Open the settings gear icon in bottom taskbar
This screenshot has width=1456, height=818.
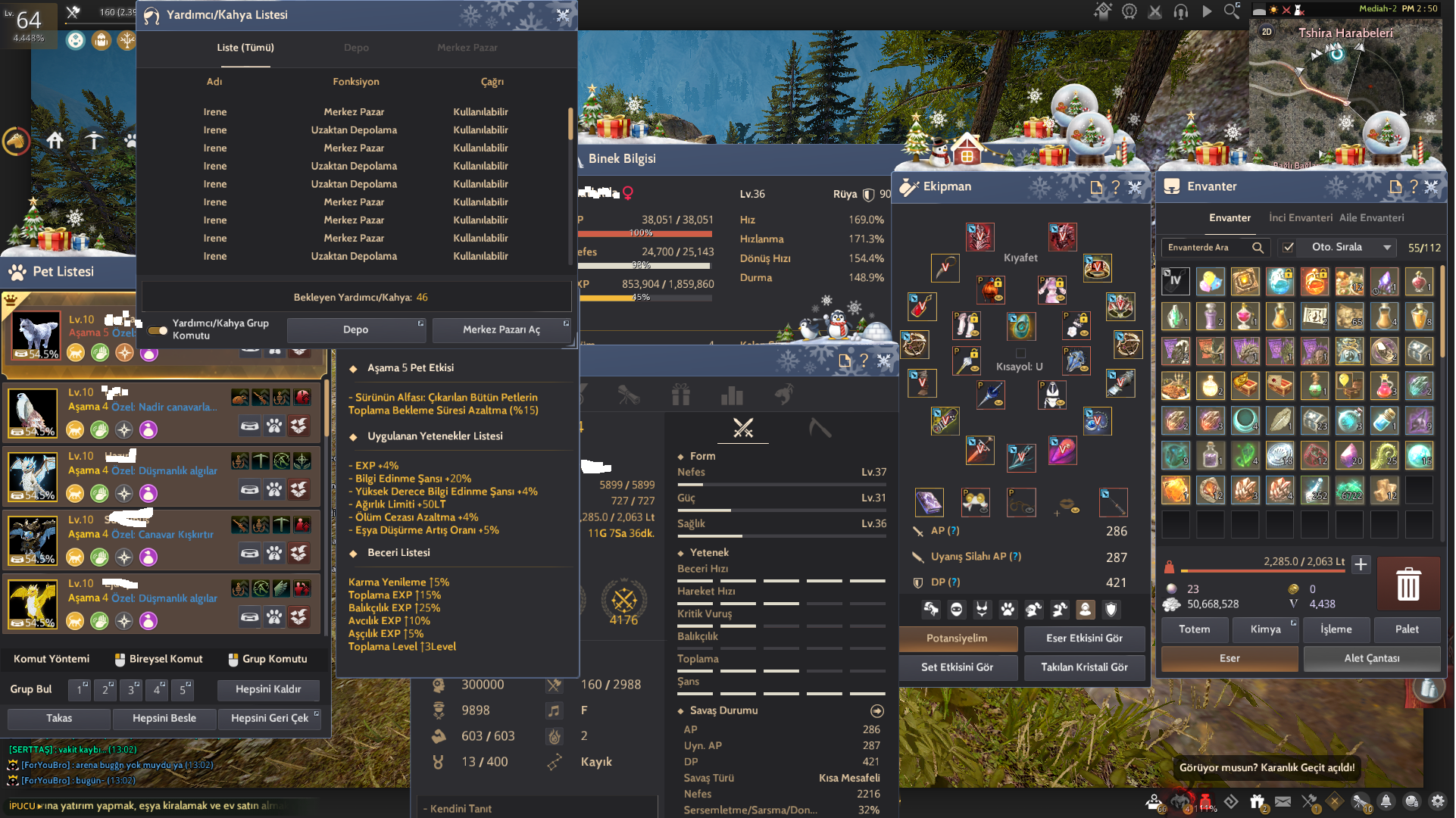coord(1437,801)
